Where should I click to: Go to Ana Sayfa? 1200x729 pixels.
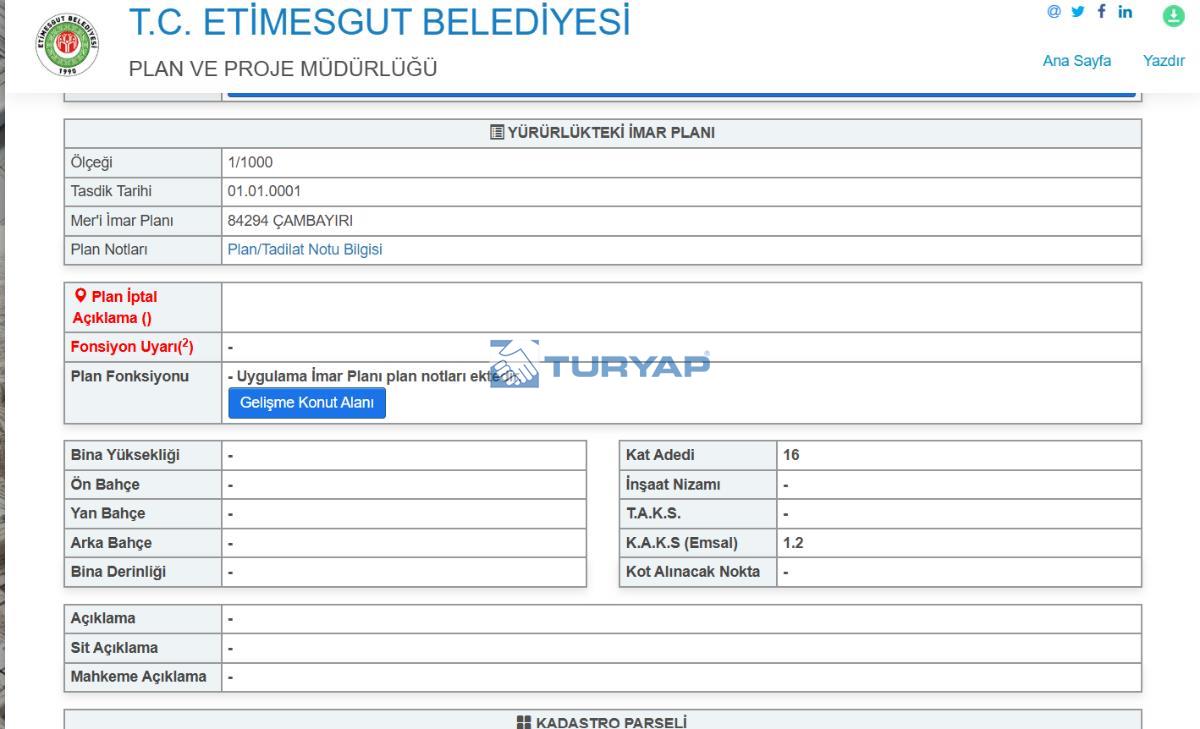click(1076, 61)
